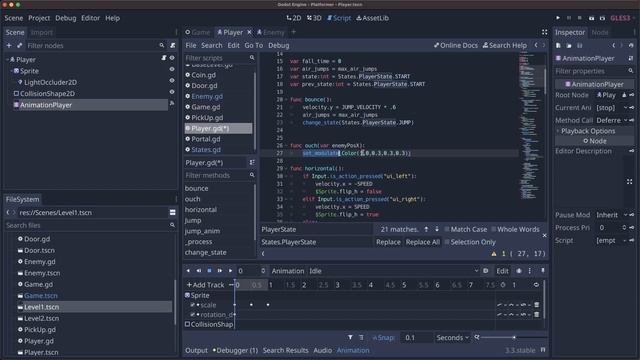Toggle visibility of the Sprite node
This screenshot has height=360, width=640.
(x=172, y=69)
